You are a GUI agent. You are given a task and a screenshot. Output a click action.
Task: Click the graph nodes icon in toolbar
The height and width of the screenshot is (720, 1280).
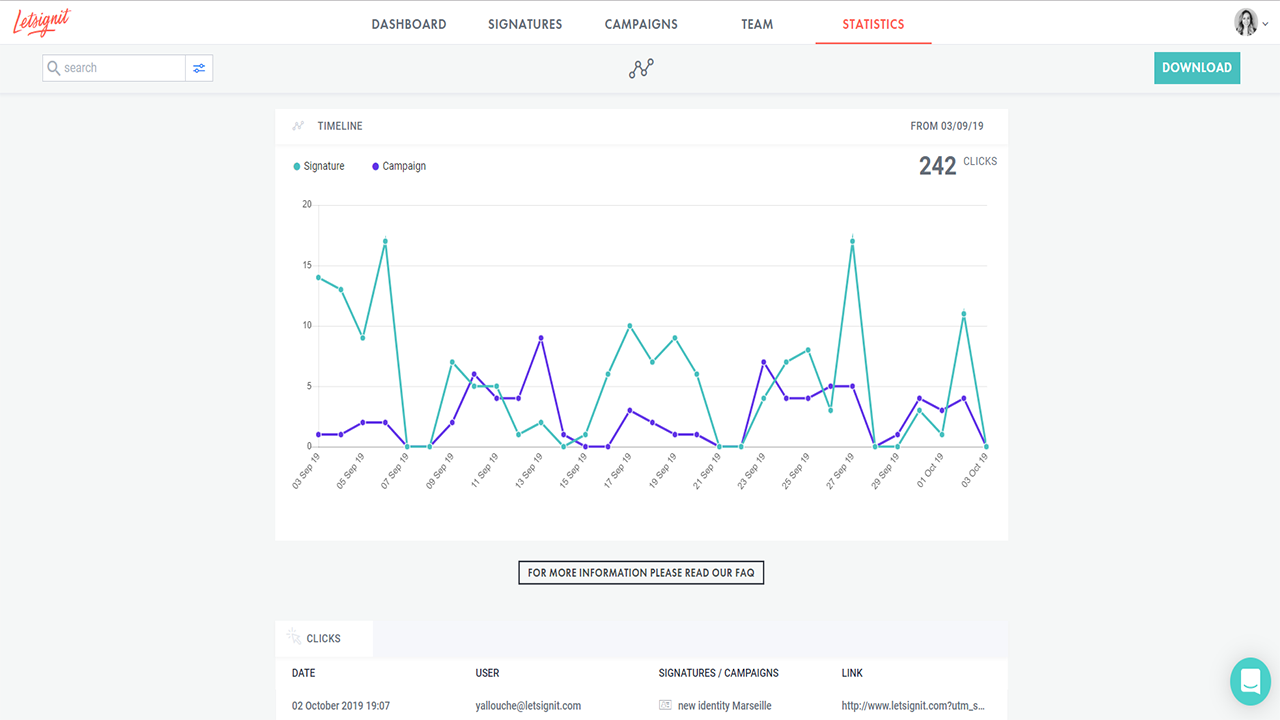pyautogui.click(x=641, y=68)
